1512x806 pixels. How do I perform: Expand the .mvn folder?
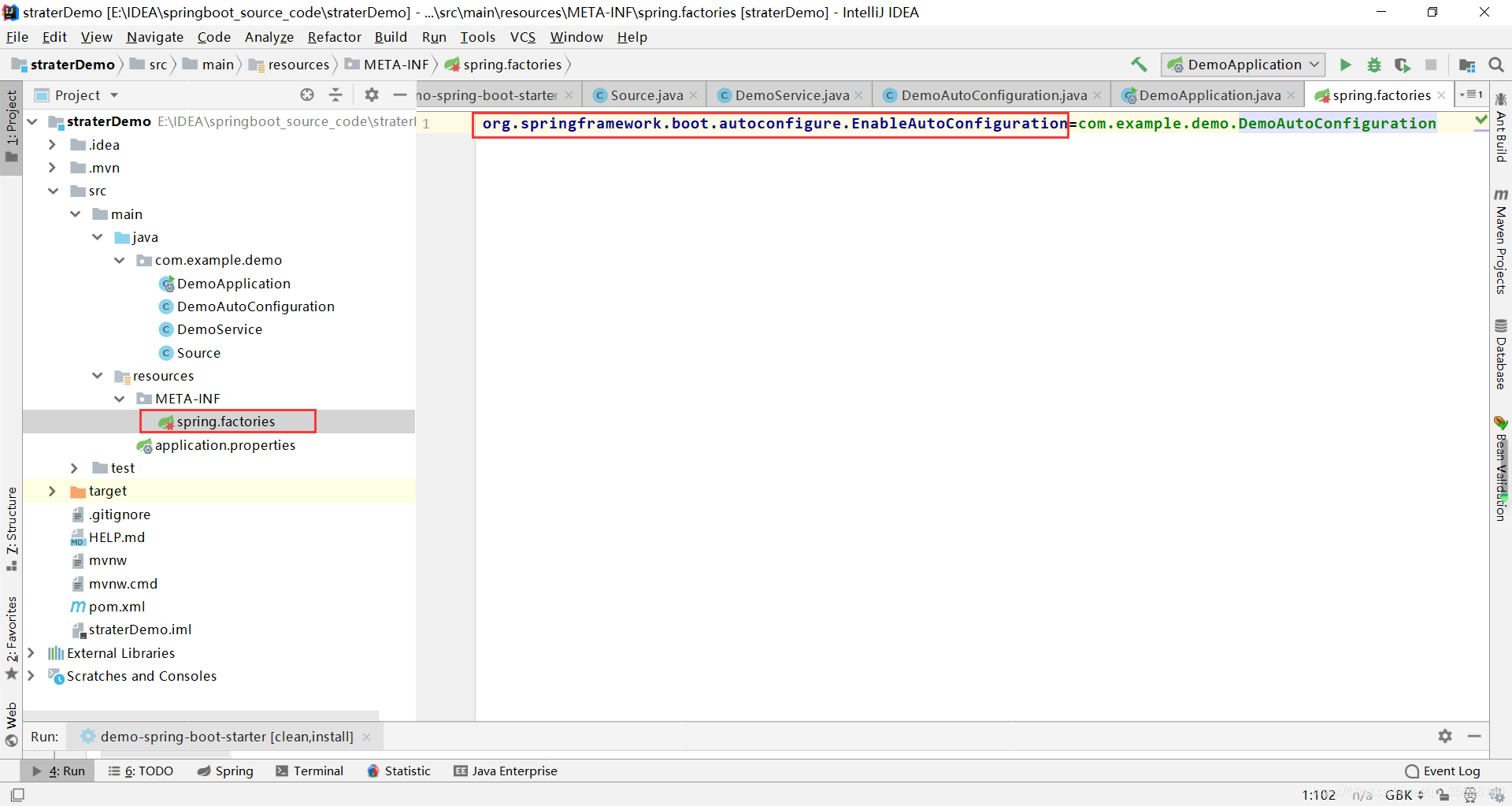click(x=52, y=167)
